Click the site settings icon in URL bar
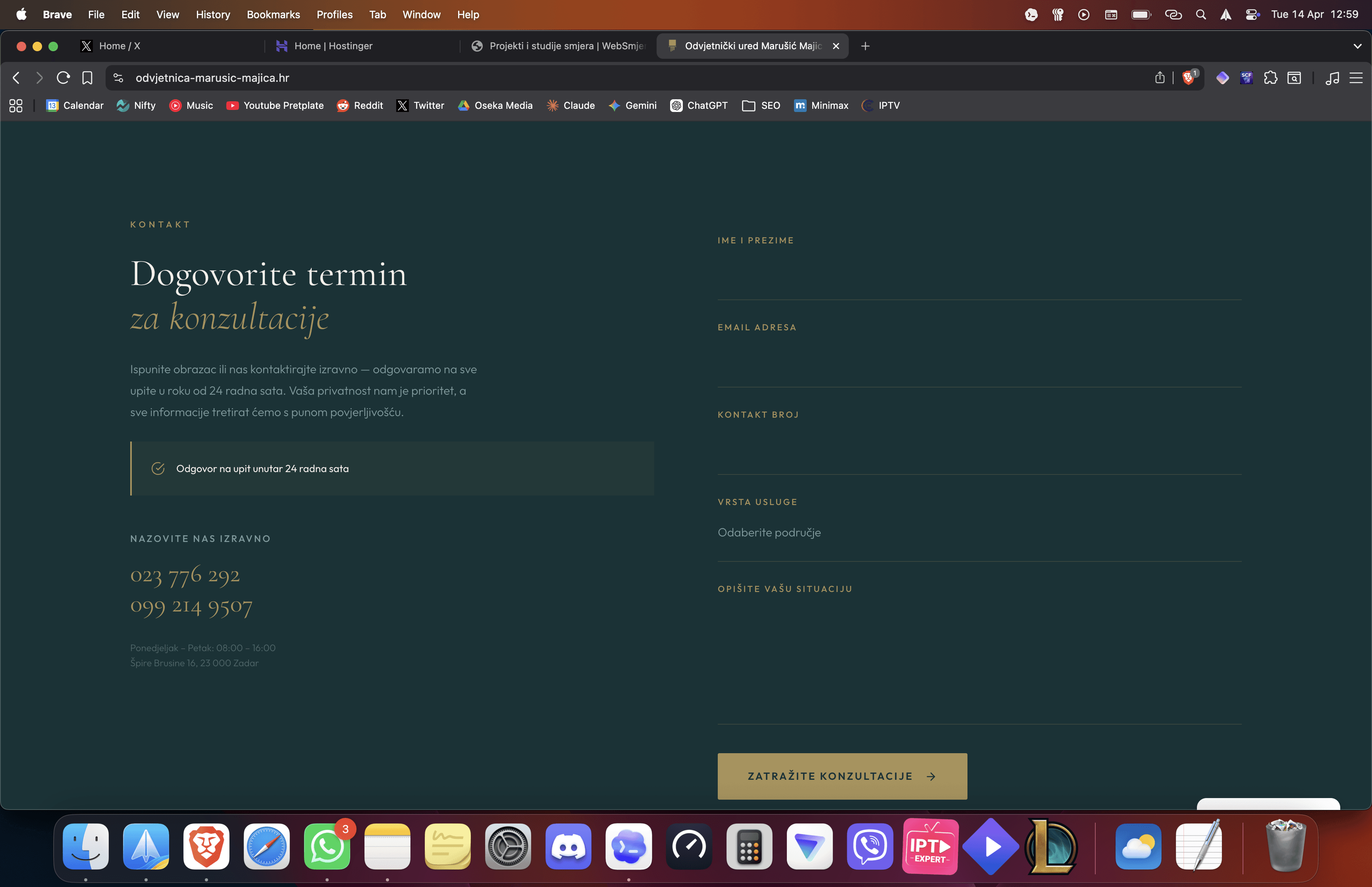This screenshot has width=1372, height=887. coord(118,78)
